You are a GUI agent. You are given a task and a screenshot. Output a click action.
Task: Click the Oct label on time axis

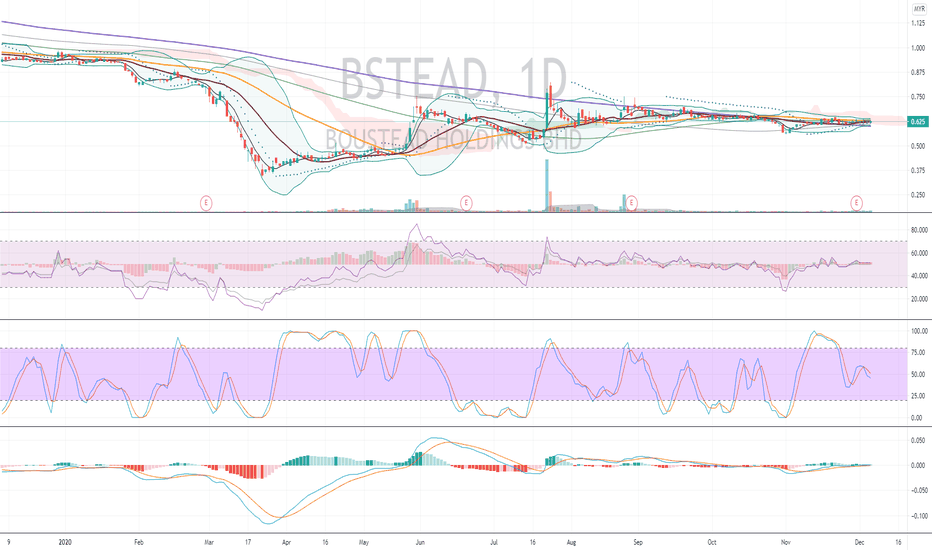pyautogui.click(x=711, y=542)
